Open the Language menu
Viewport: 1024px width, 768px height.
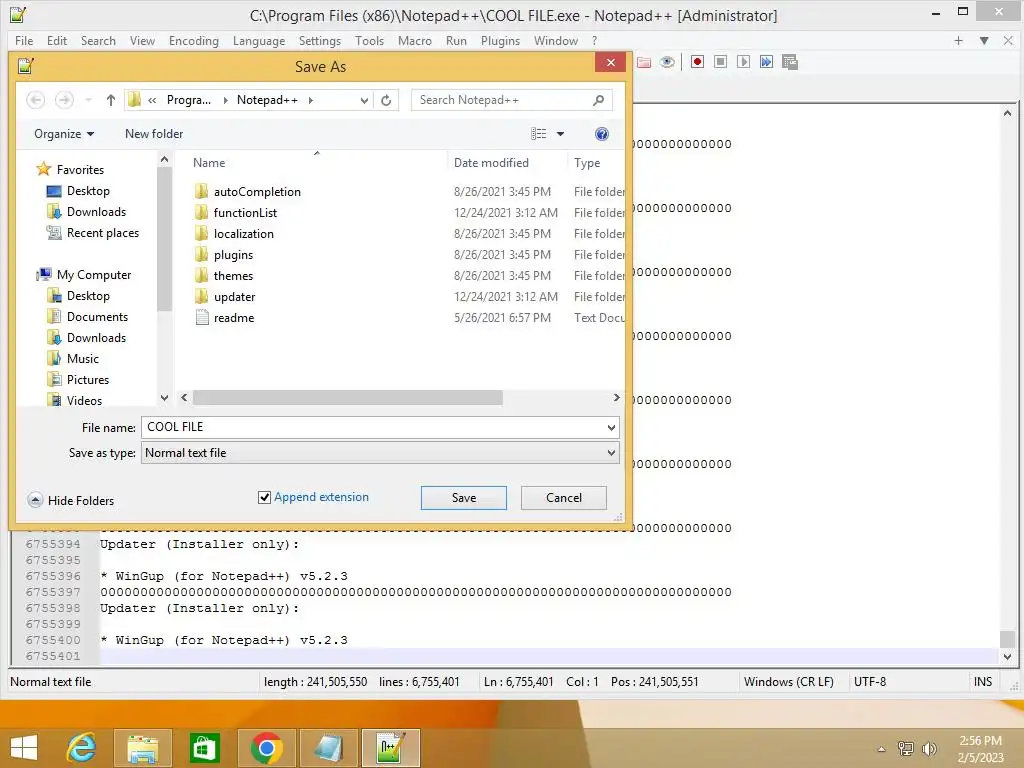click(259, 40)
